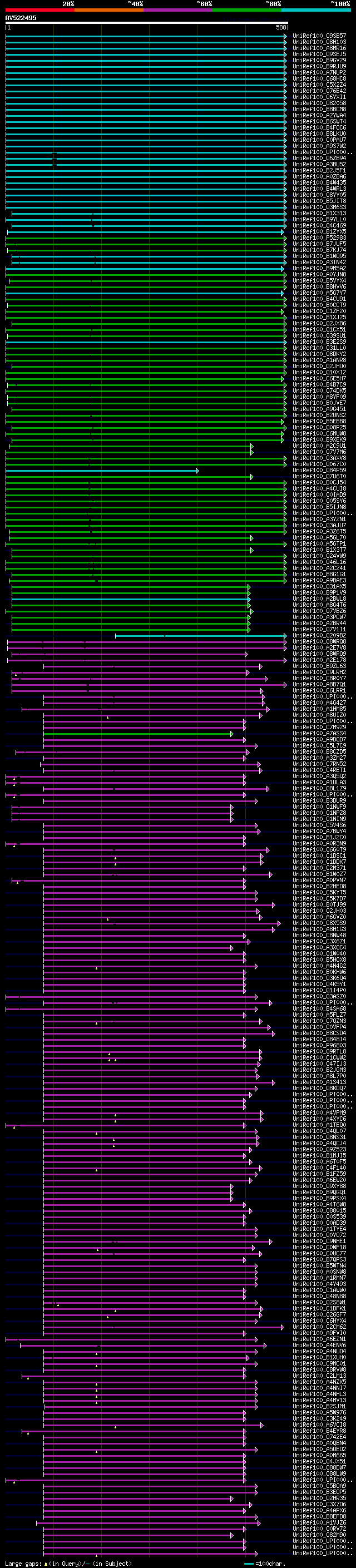This screenshot has height=1568, width=356.
Task: Click hit label UniRef100_A3XQC4
Action: point(319,947)
